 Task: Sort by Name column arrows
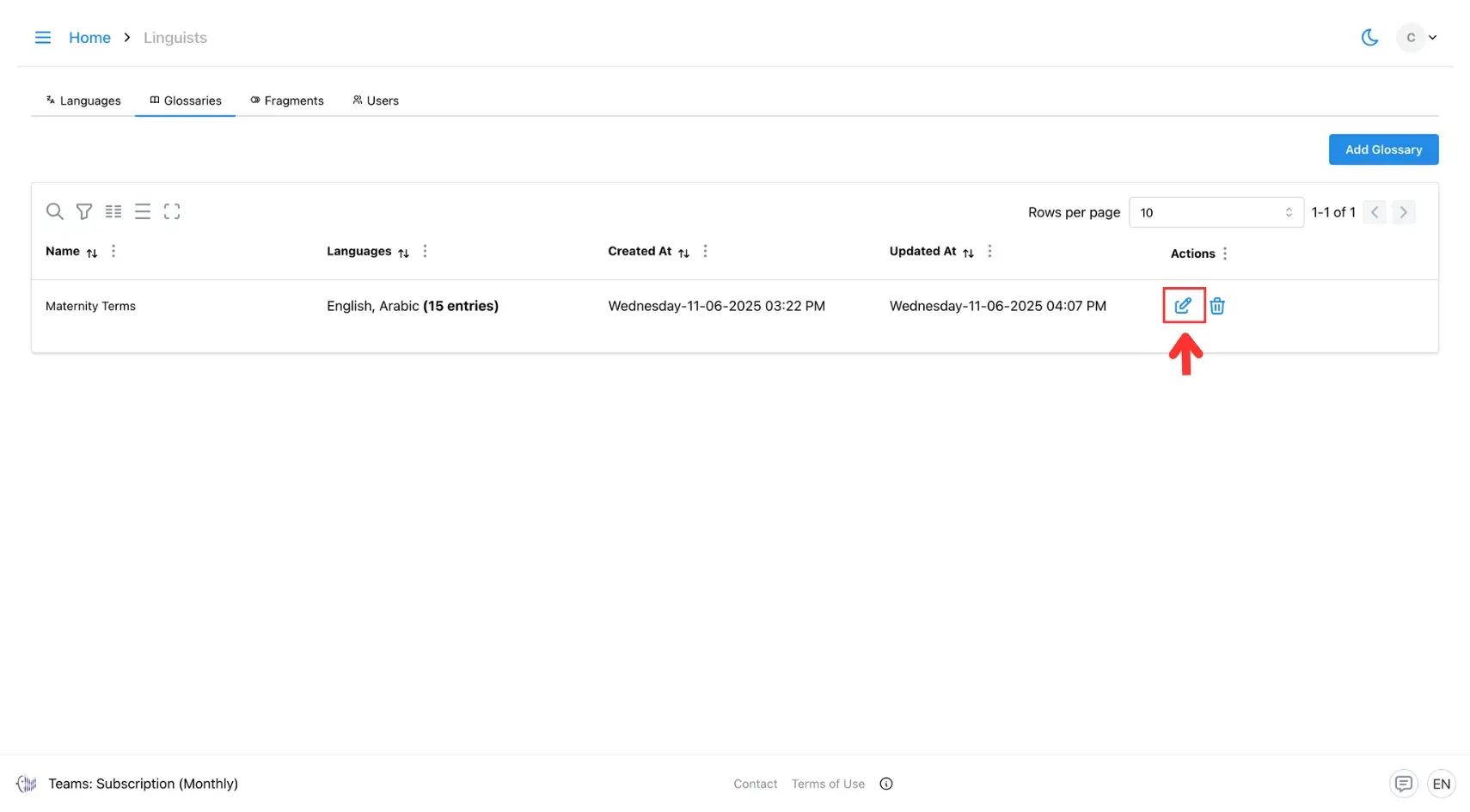pos(92,253)
